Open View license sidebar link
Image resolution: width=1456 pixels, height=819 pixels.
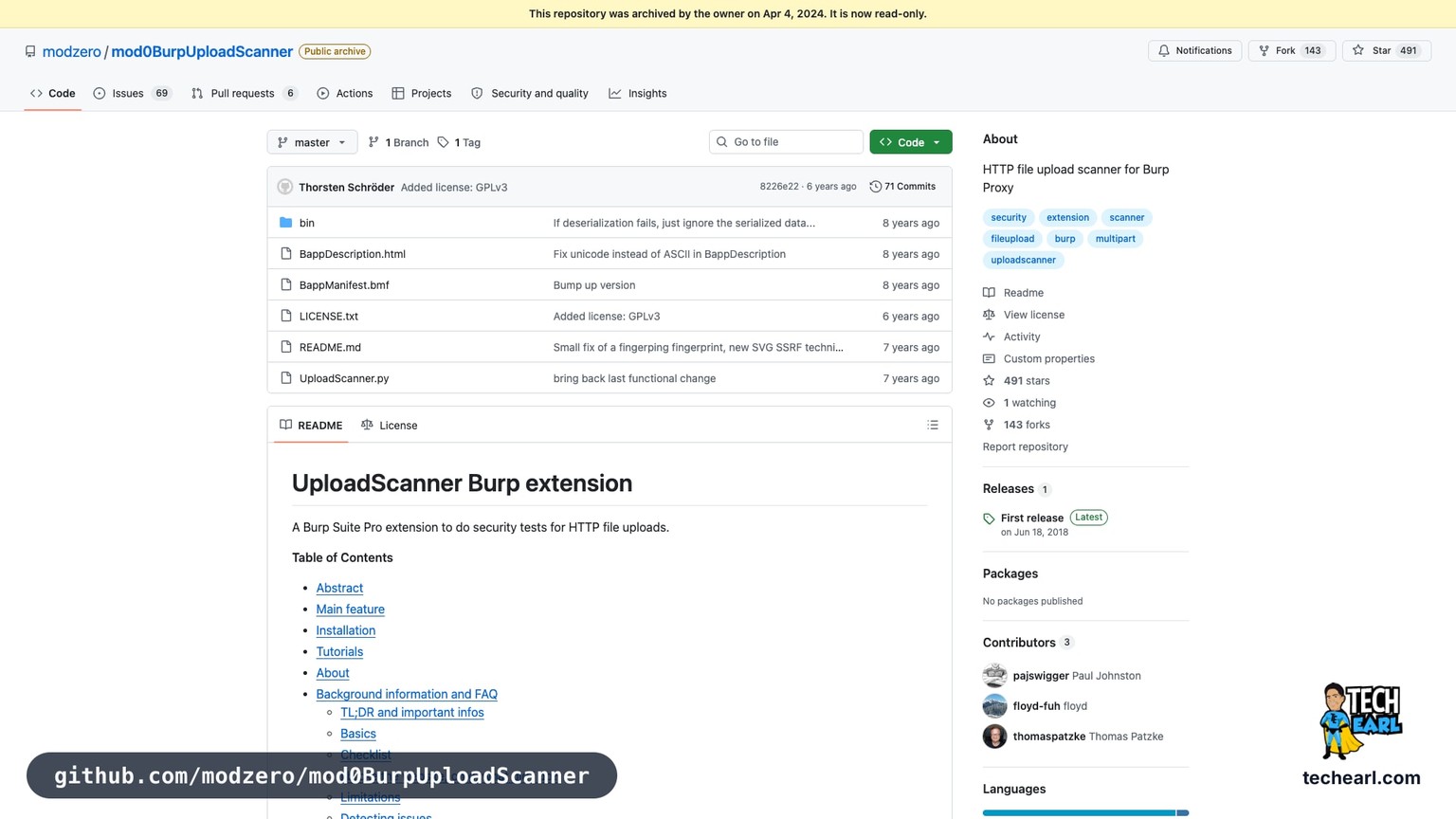pyautogui.click(x=1024, y=315)
